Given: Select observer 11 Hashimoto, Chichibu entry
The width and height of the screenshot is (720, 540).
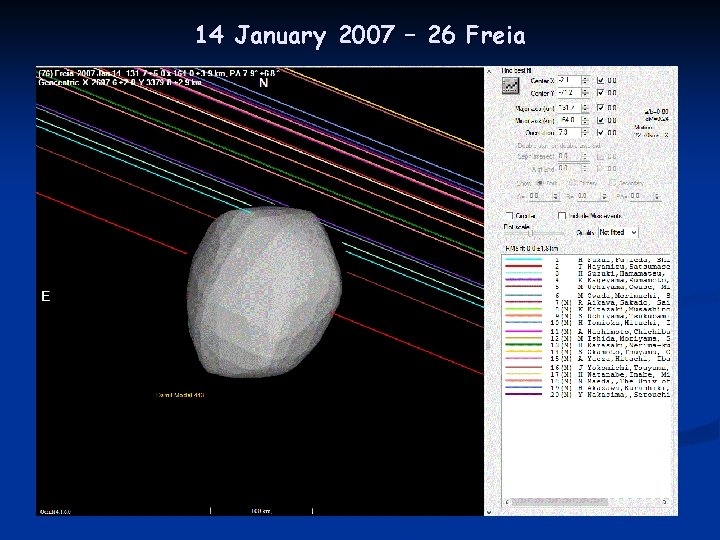Looking at the screenshot, I should pos(610,332).
